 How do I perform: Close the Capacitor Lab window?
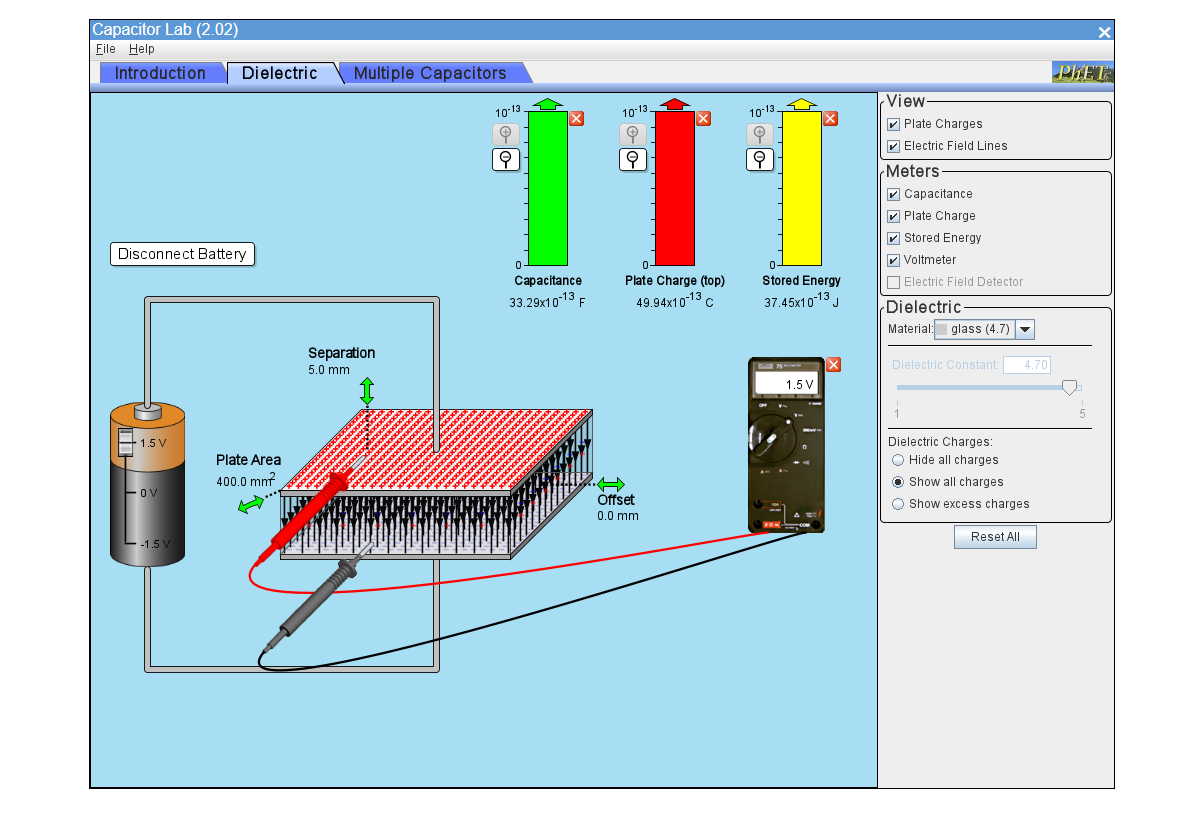coord(1104,32)
